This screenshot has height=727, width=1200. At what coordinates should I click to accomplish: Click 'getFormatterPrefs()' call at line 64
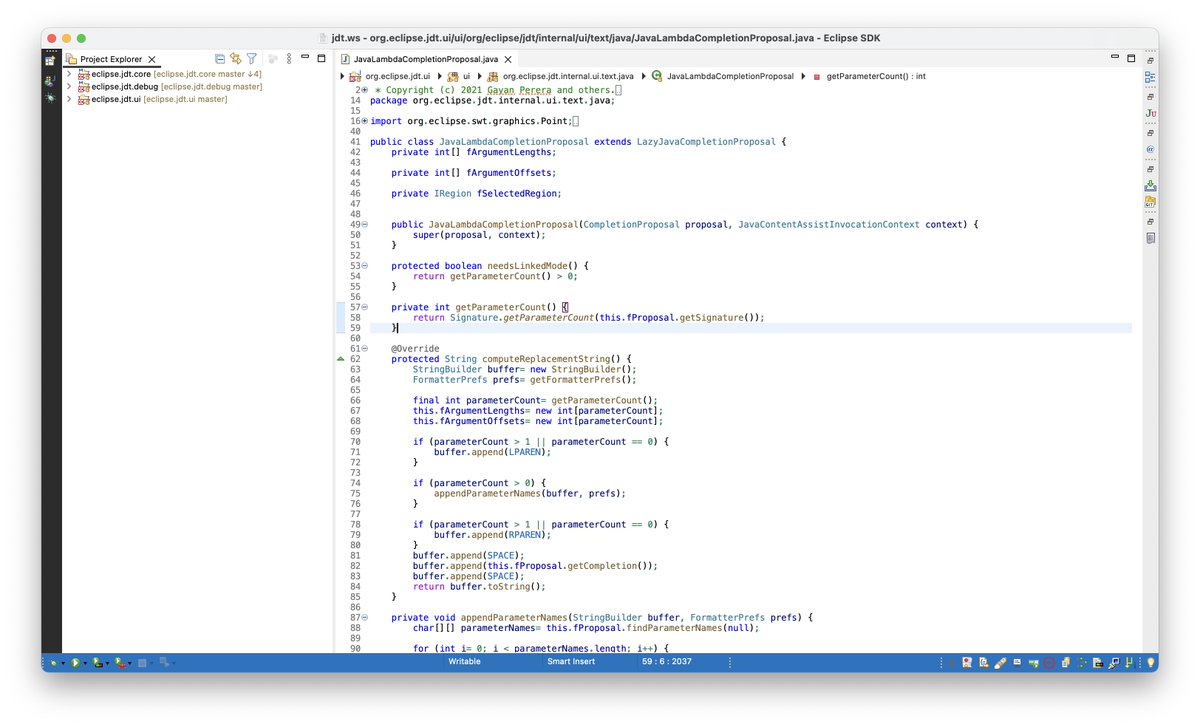tap(580, 380)
